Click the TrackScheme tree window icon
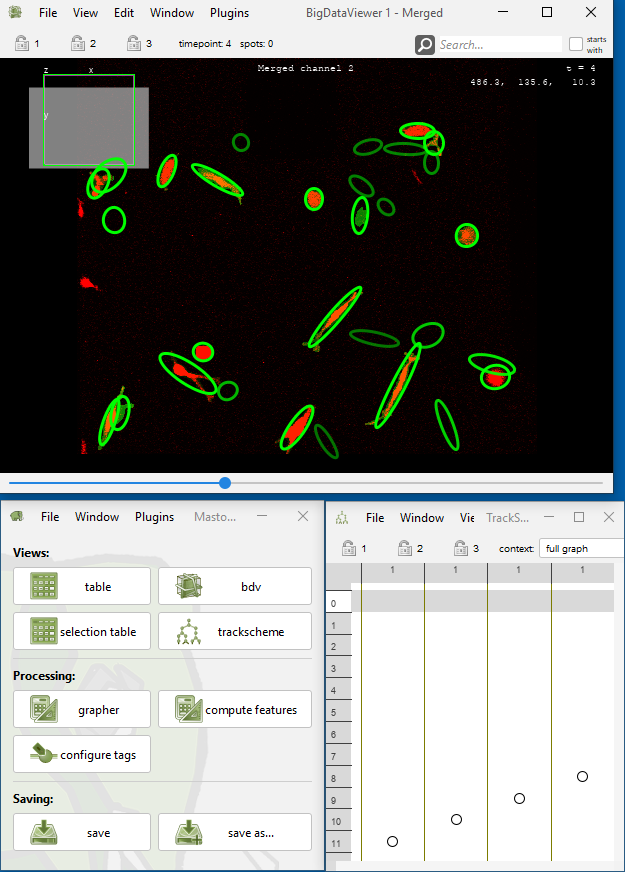 (x=341, y=518)
